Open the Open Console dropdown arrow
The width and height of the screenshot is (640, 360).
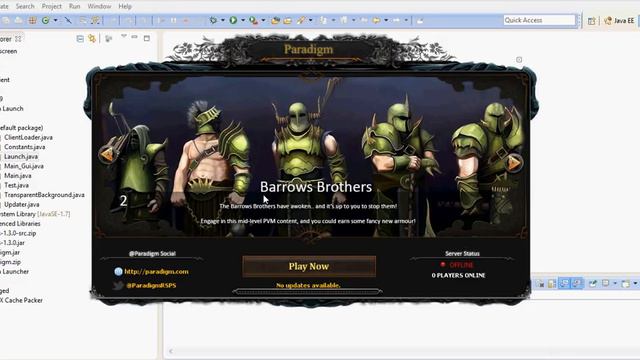tap(635, 284)
